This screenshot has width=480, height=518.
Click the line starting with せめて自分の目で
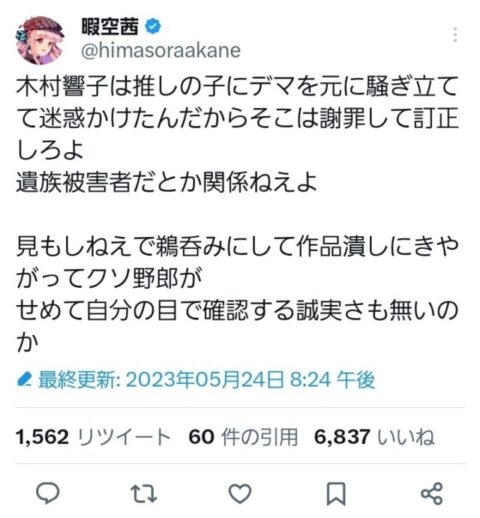[x=237, y=327]
